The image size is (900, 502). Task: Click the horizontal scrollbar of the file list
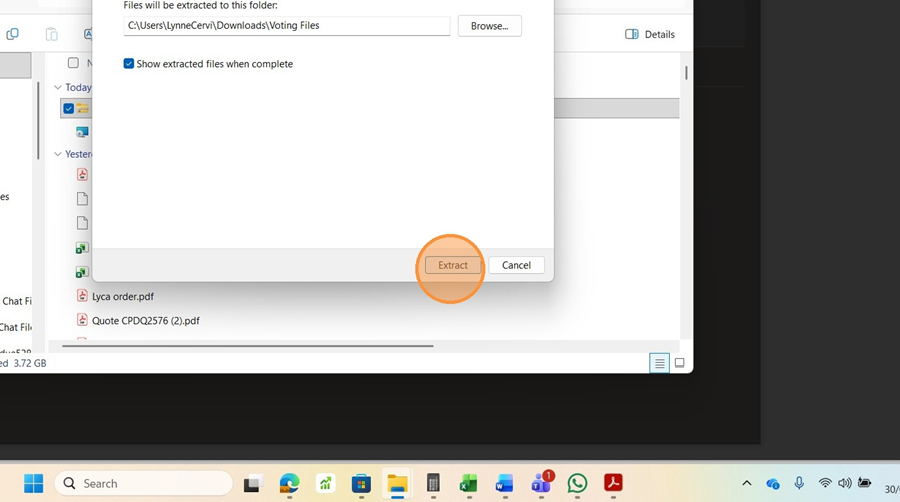247,346
